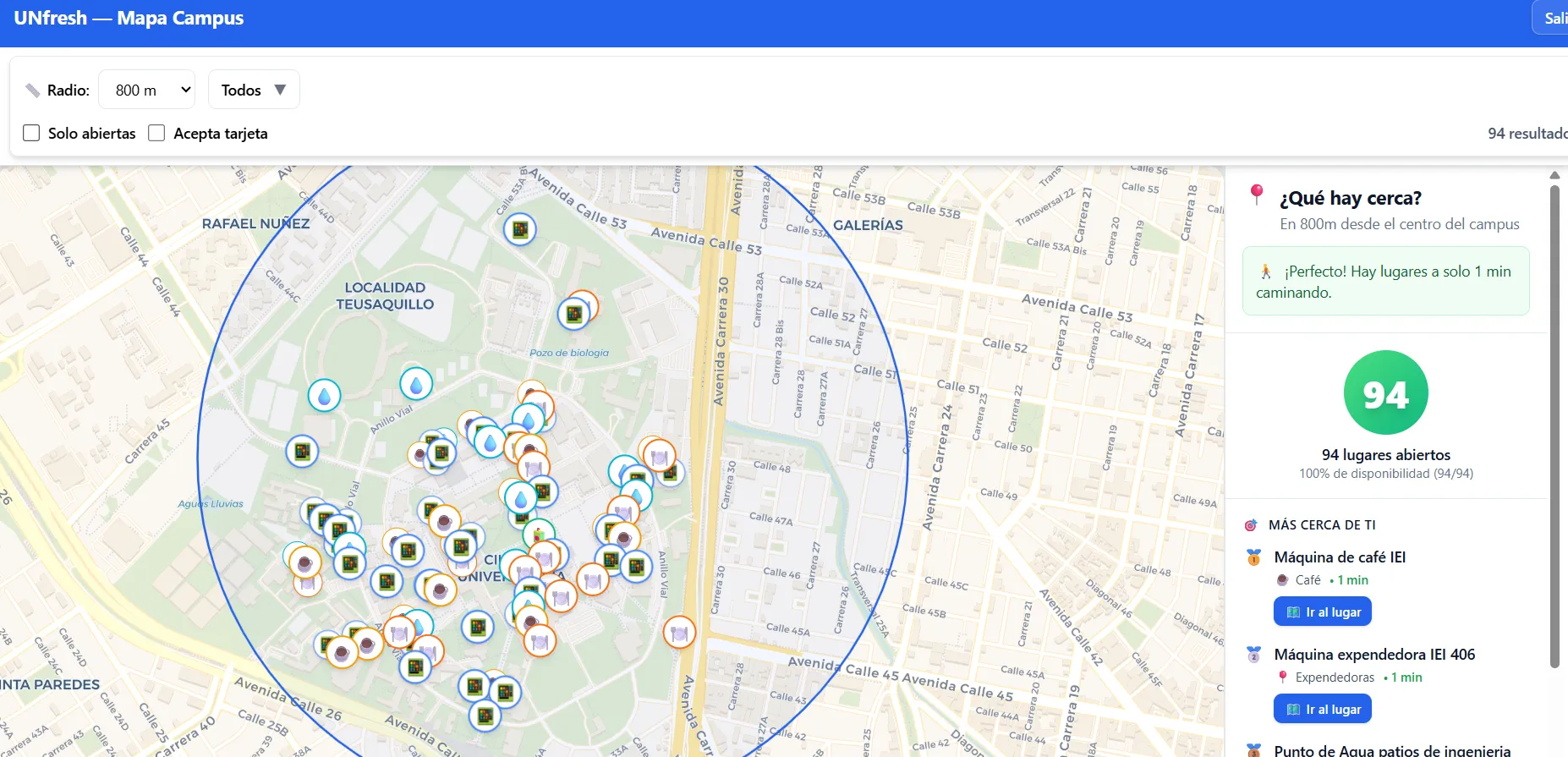
Task: Click the green 94 availability circle
Action: click(x=1385, y=393)
